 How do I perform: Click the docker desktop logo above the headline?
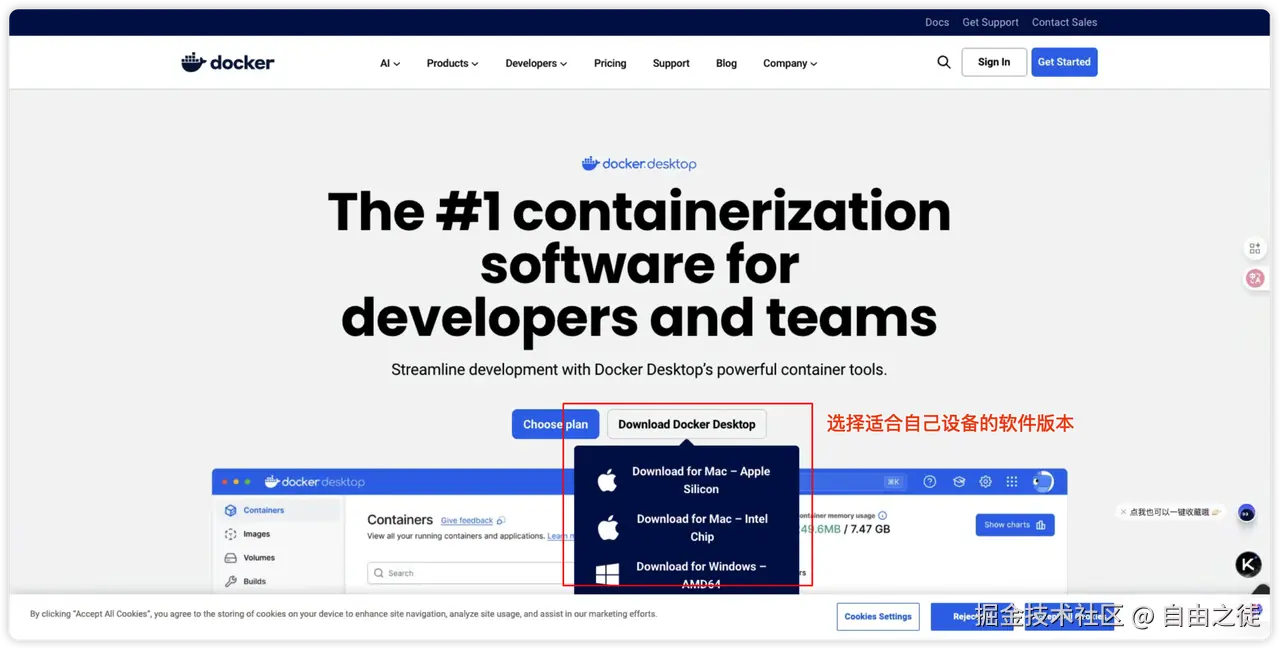(639, 164)
